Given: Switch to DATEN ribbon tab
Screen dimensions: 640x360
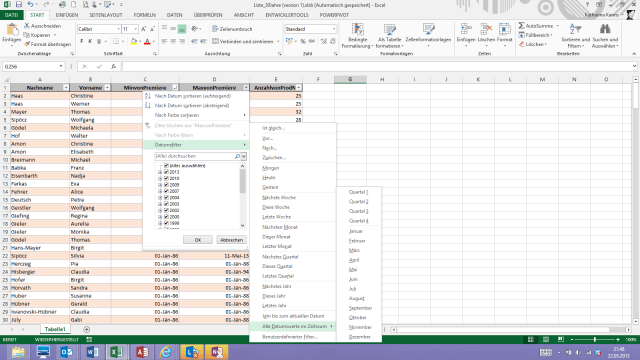Looking at the screenshot, I should (174, 15).
